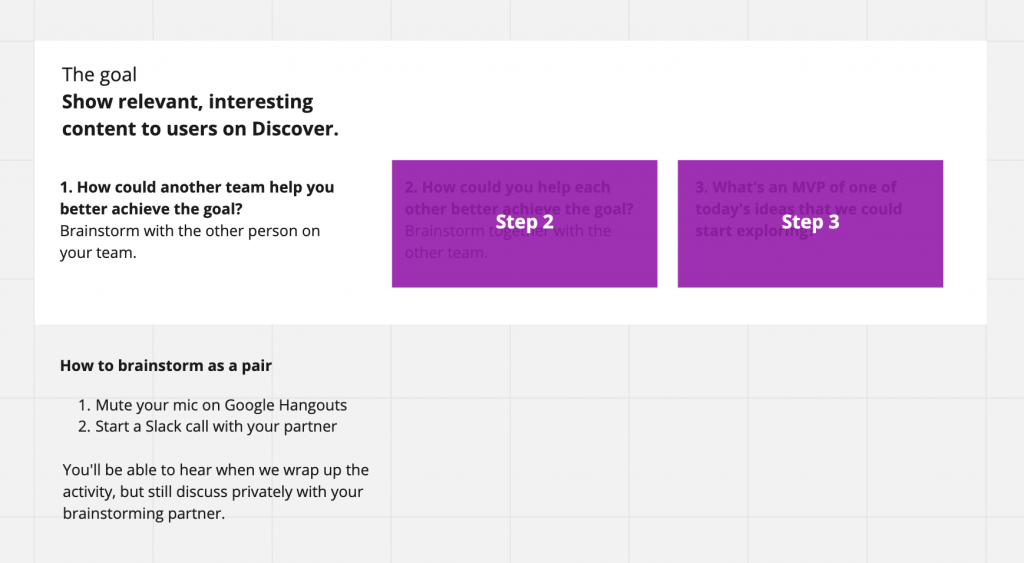The image size is (1024, 563).
Task: Select the purple Step 3 cover box
Action: pyautogui.click(x=810, y=223)
